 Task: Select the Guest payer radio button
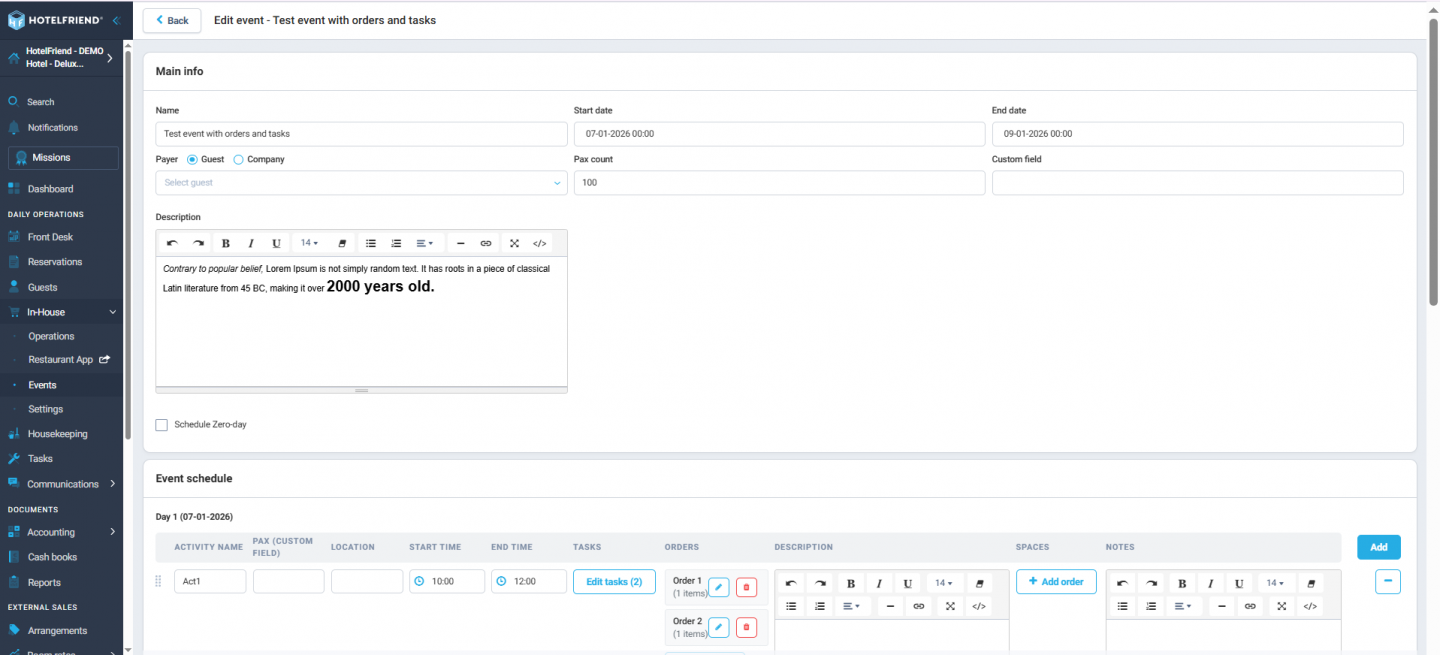coord(192,159)
